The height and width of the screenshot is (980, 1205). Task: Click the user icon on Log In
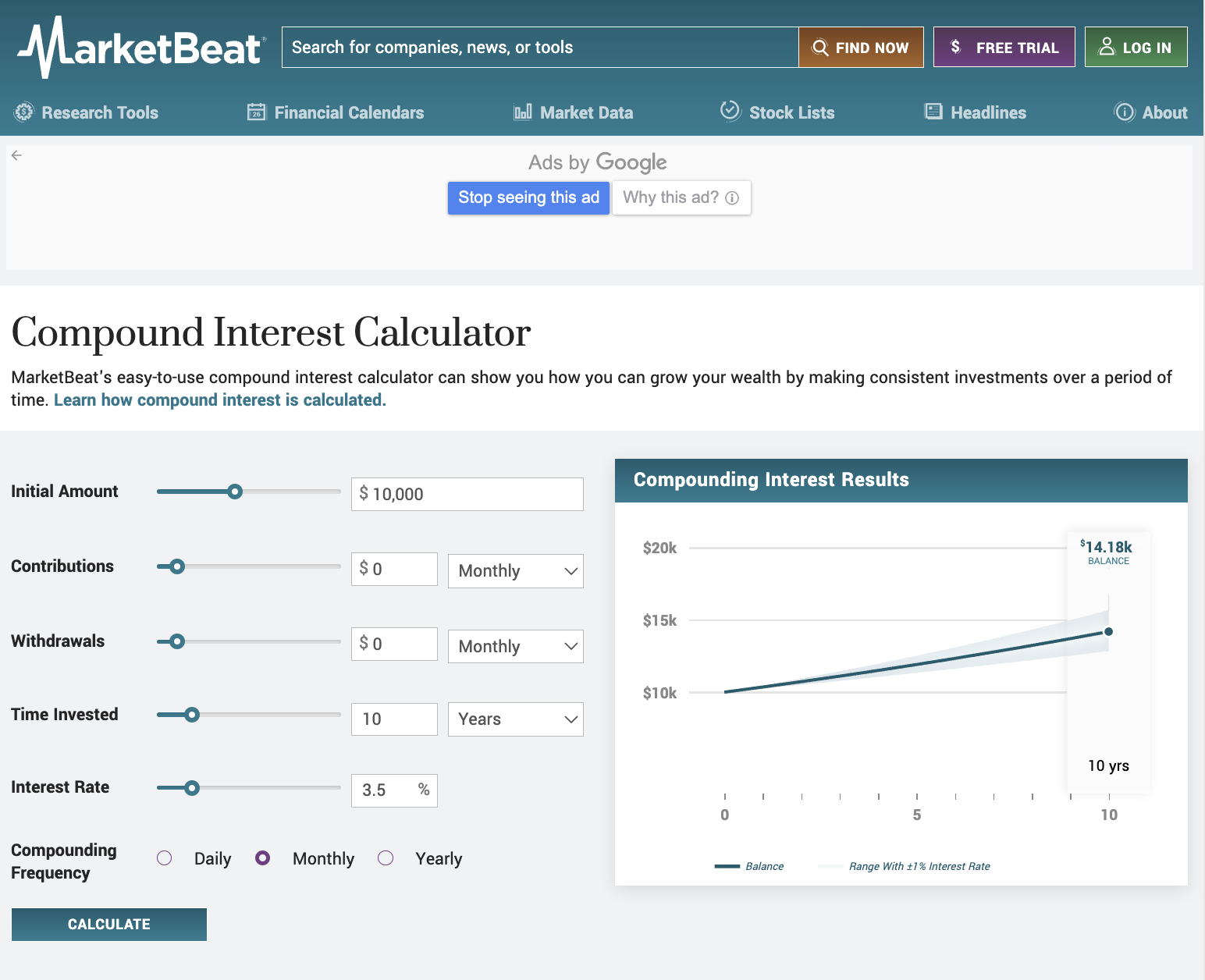tap(1107, 47)
